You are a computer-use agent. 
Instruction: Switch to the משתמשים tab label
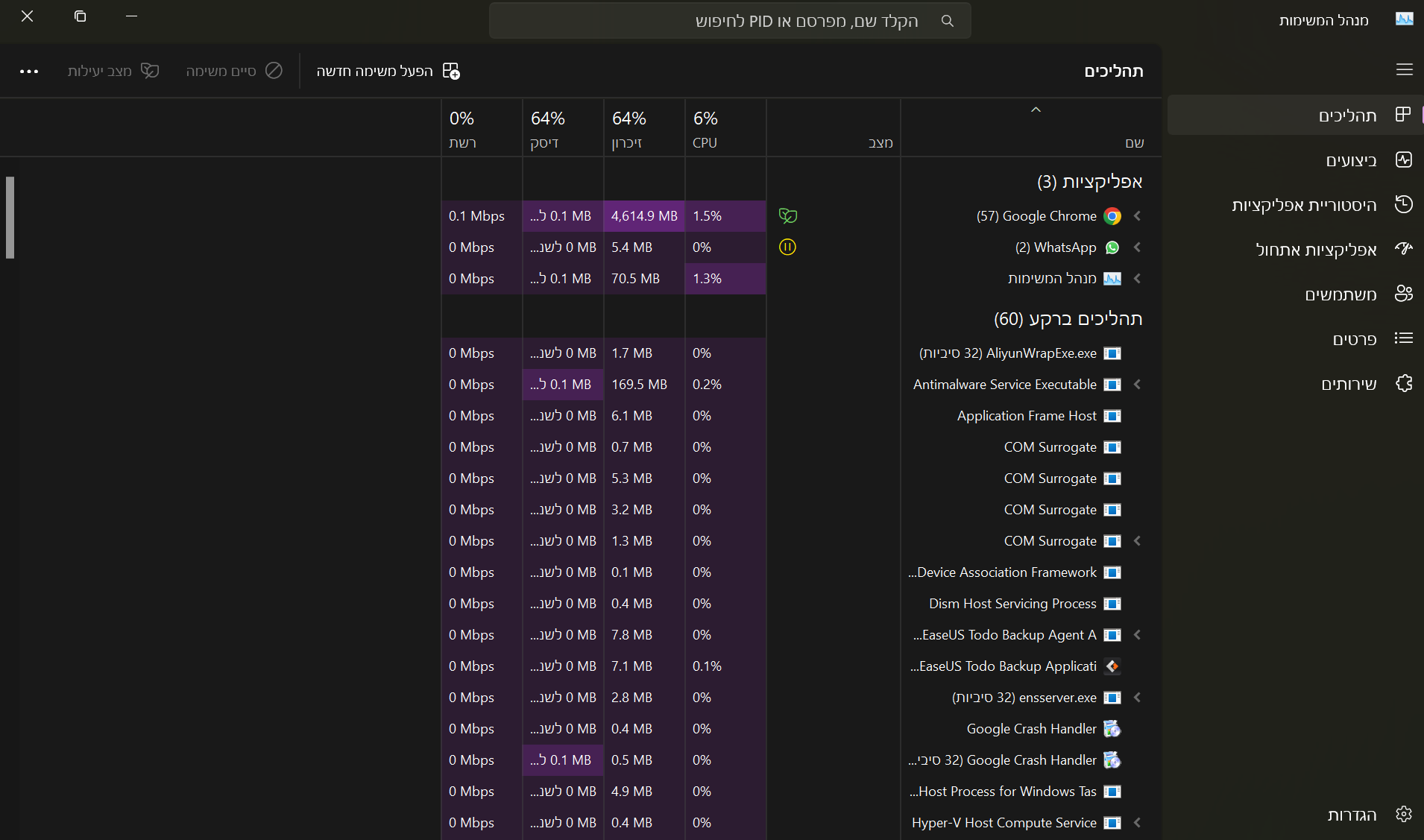point(1340,294)
